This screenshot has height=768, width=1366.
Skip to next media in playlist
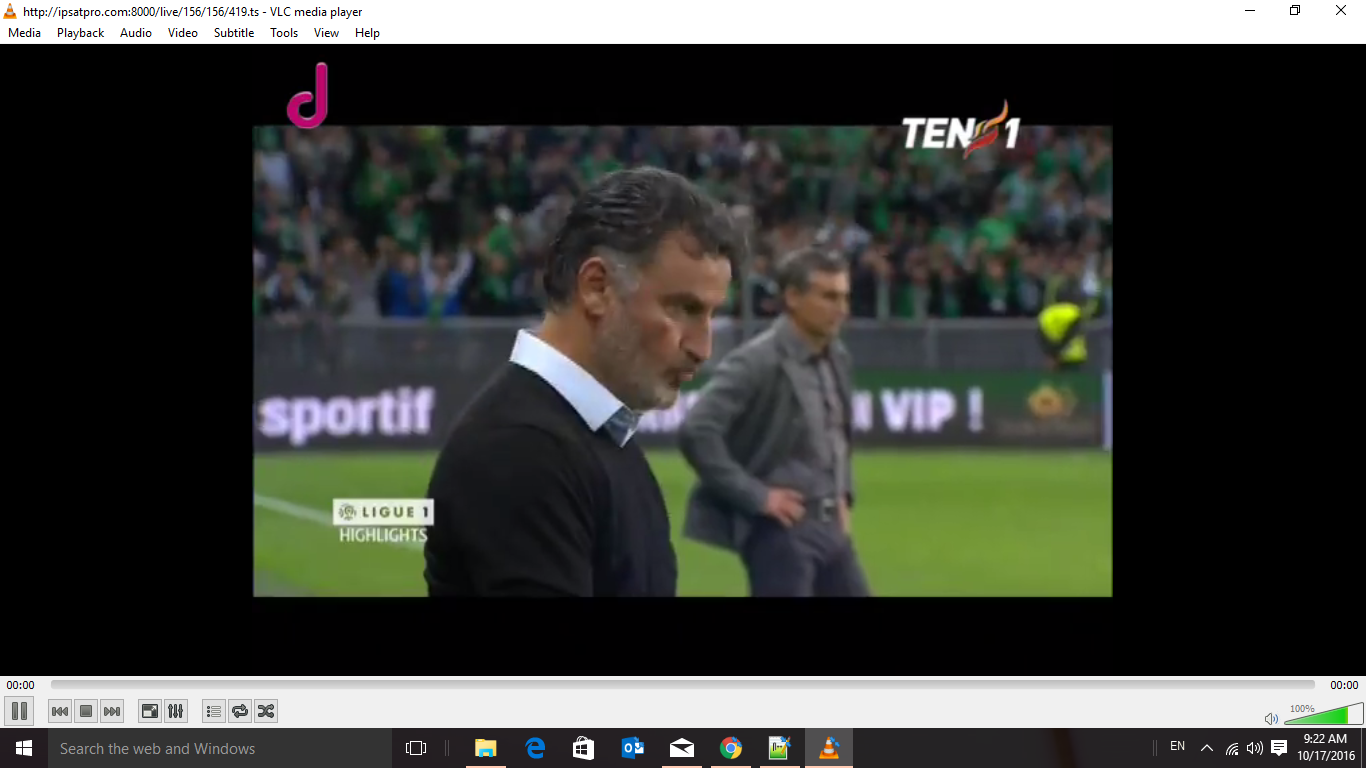coord(112,711)
